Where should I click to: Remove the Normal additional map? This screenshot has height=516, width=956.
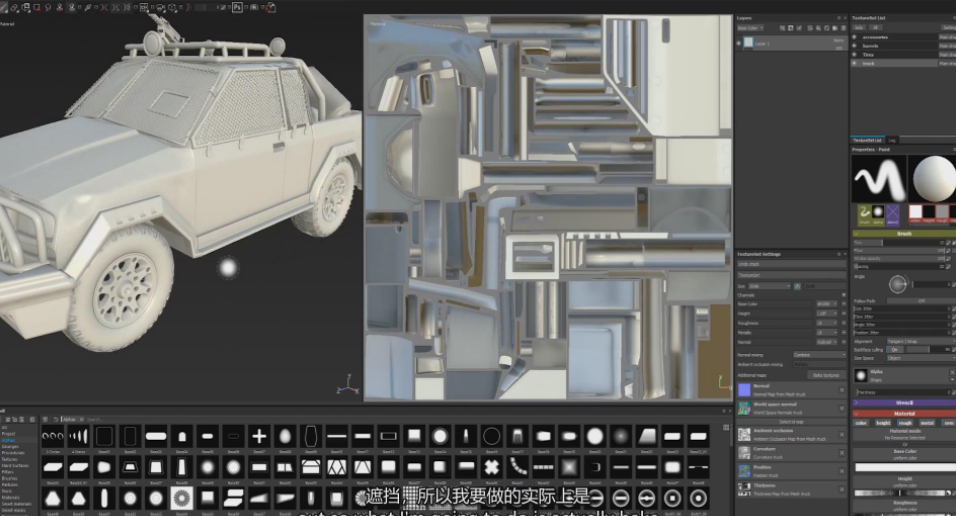tap(842, 390)
